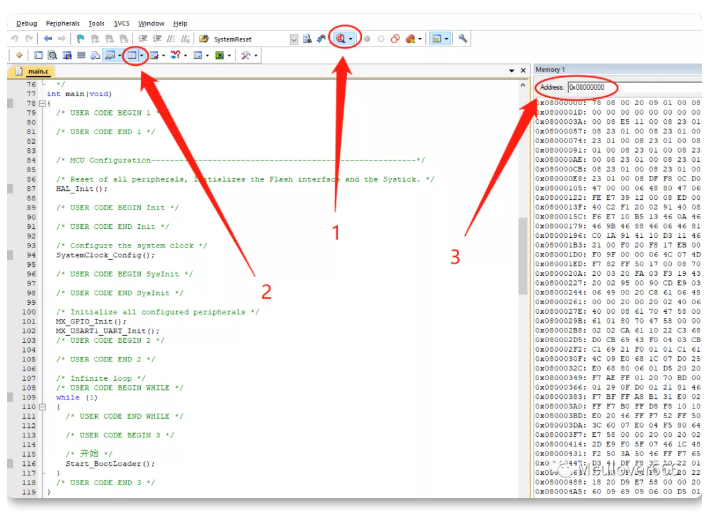Click the Analysis Windows icon
The width and height of the screenshot is (718, 517).
pos(175,55)
